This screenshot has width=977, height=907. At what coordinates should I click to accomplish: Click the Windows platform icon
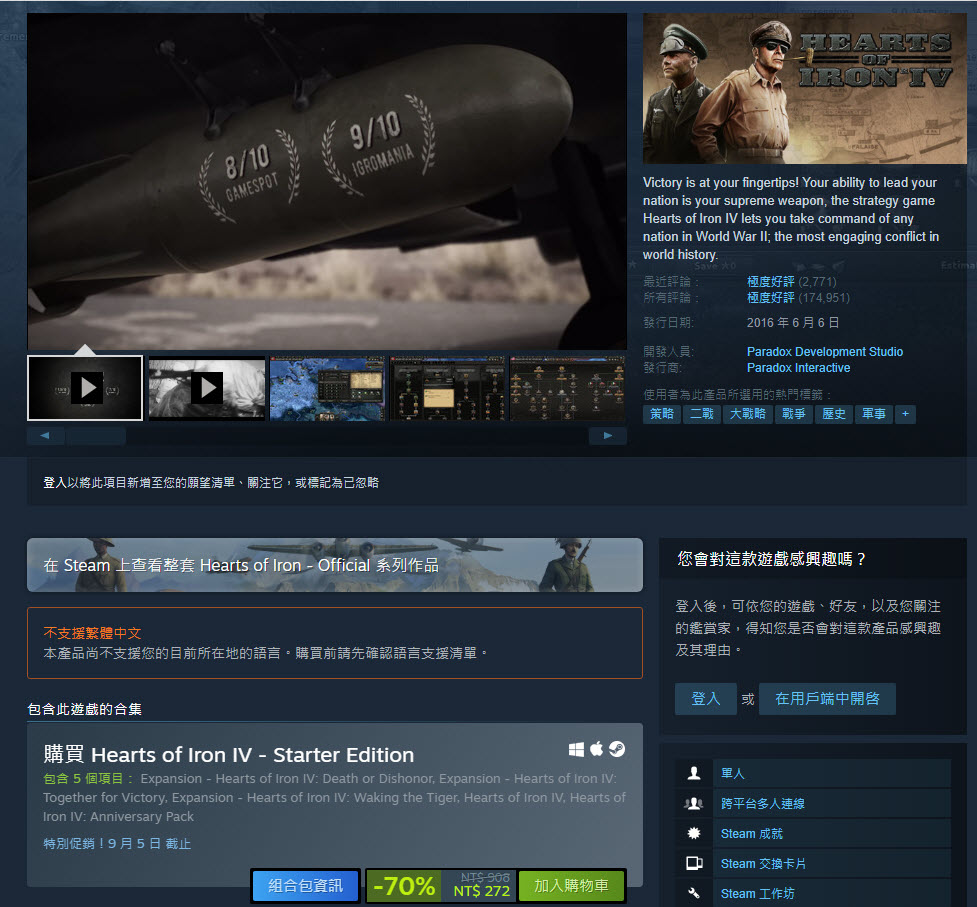point(576,749)
